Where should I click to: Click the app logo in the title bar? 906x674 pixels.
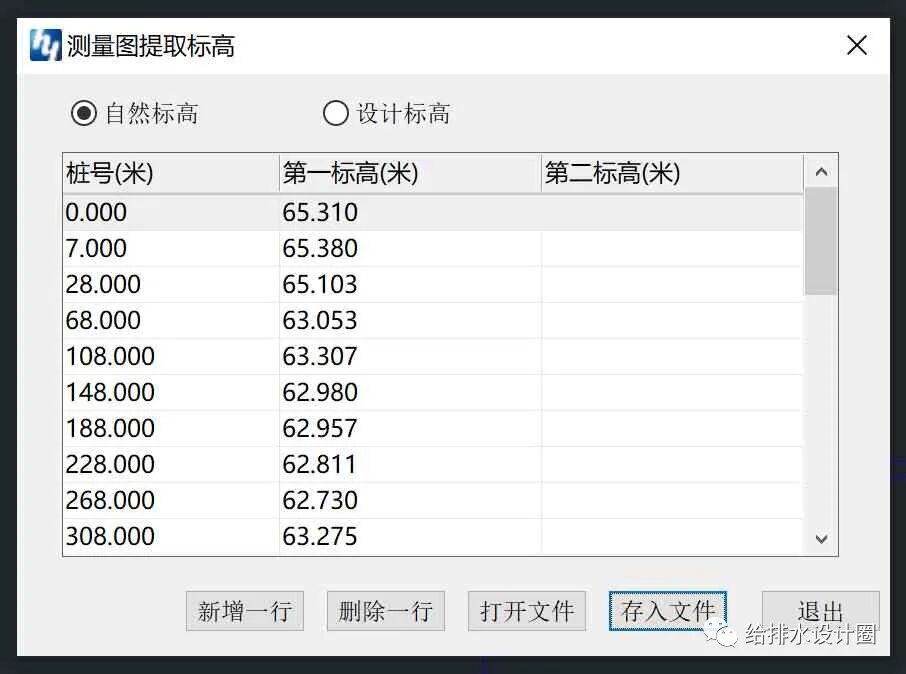coord(42,44)
